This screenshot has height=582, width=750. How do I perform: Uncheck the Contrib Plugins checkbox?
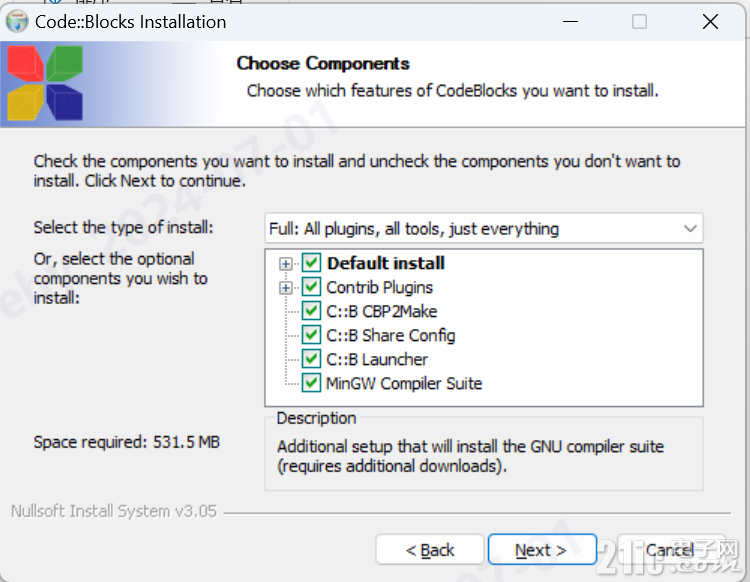pyautogui.click(x=311, y=287)
